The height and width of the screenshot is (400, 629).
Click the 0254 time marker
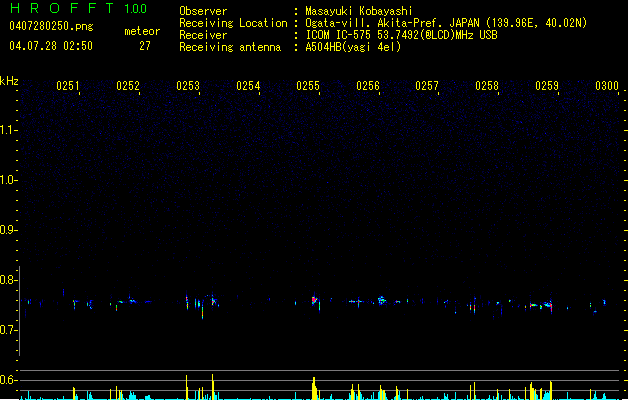248,86
